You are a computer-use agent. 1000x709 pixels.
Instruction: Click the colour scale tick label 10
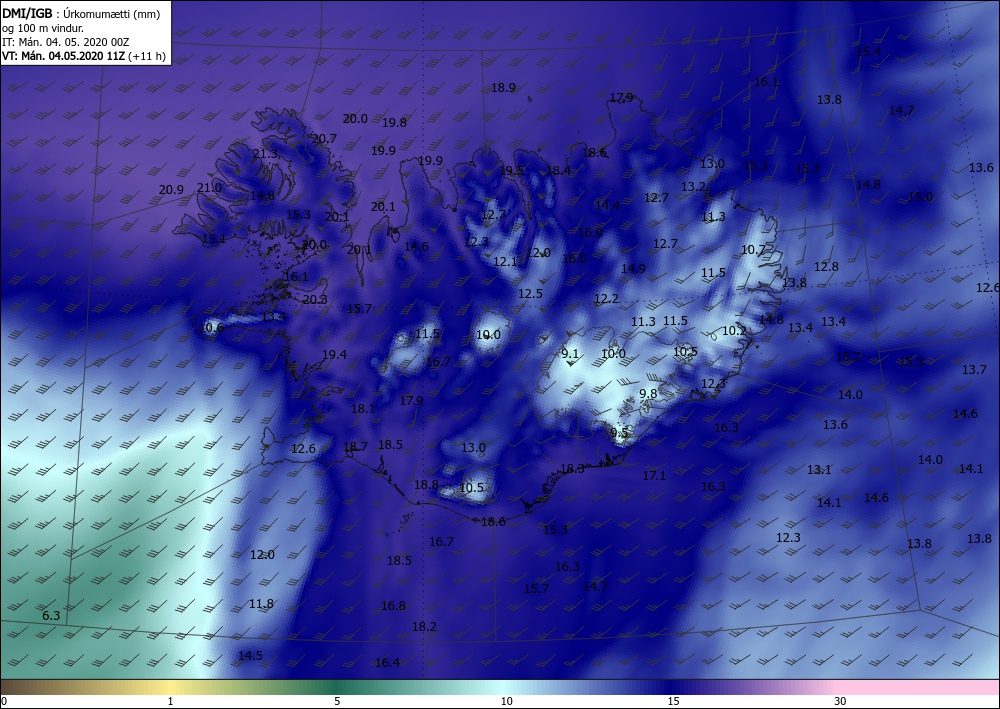click(x=506, y=702)
